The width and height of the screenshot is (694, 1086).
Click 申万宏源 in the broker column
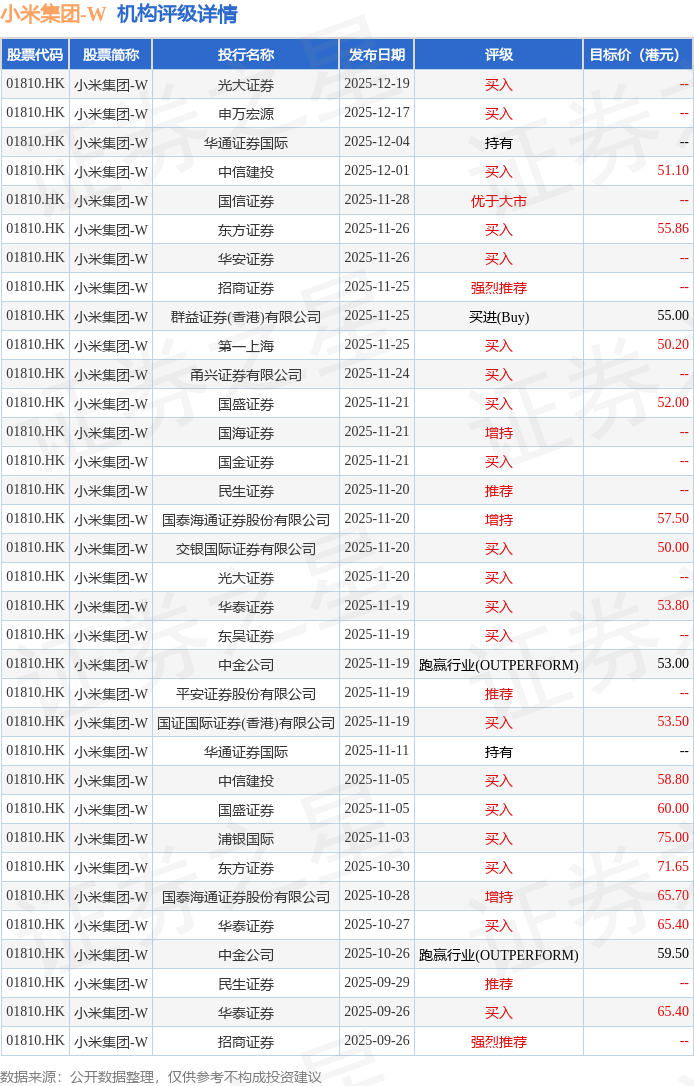(246, 114)
